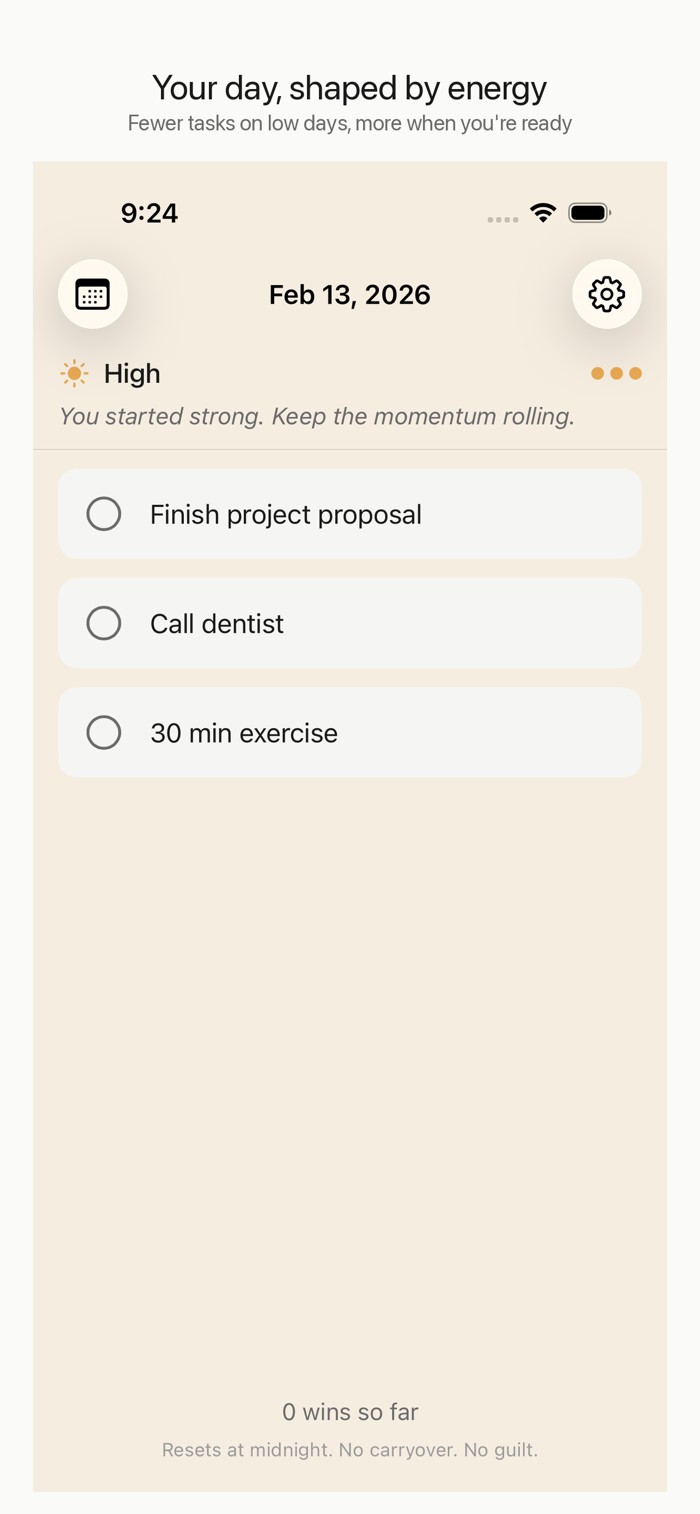Select the Call dentist task text
700x1514 pixels.
[217, 624]
